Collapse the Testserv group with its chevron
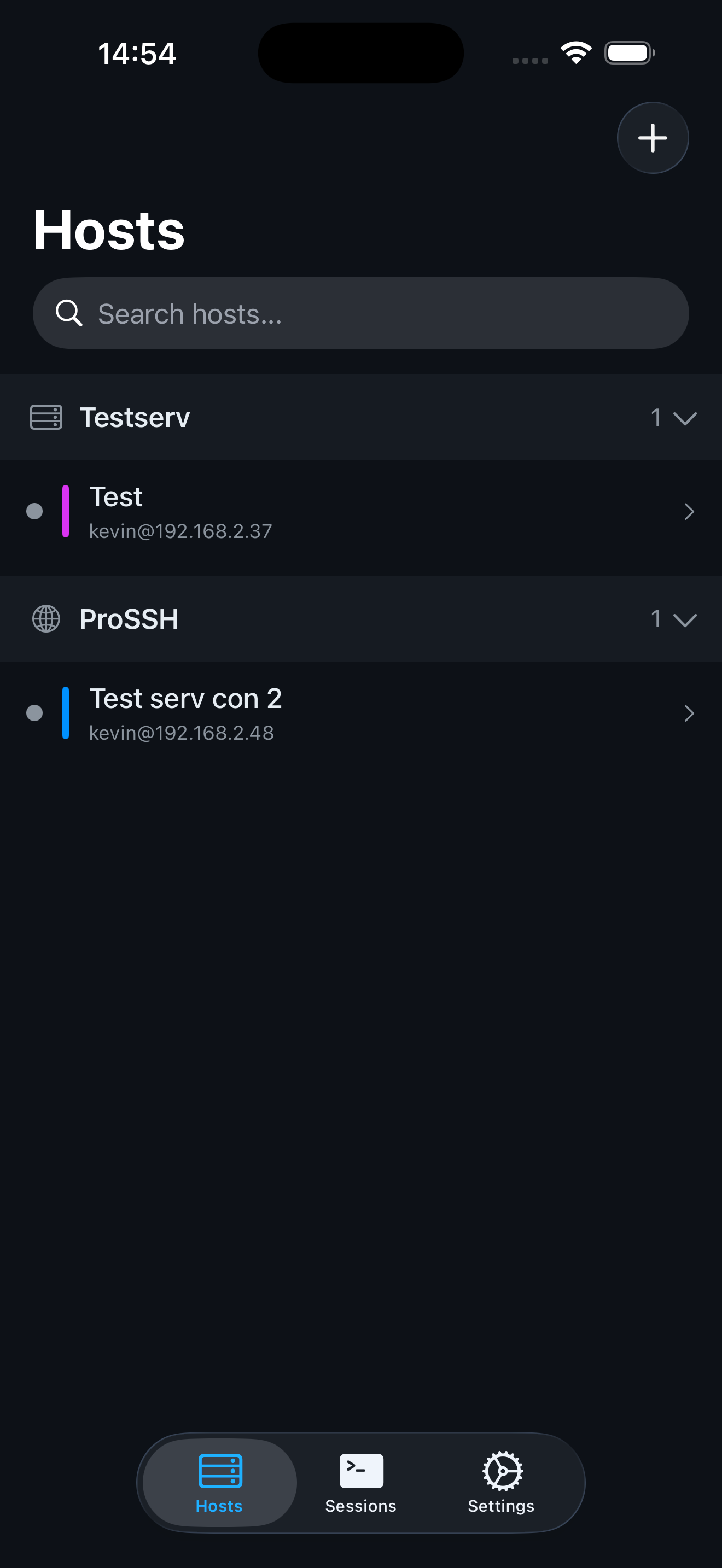Image resolution: width=722 pixels, height=1568 pixels. click(684, 418)
